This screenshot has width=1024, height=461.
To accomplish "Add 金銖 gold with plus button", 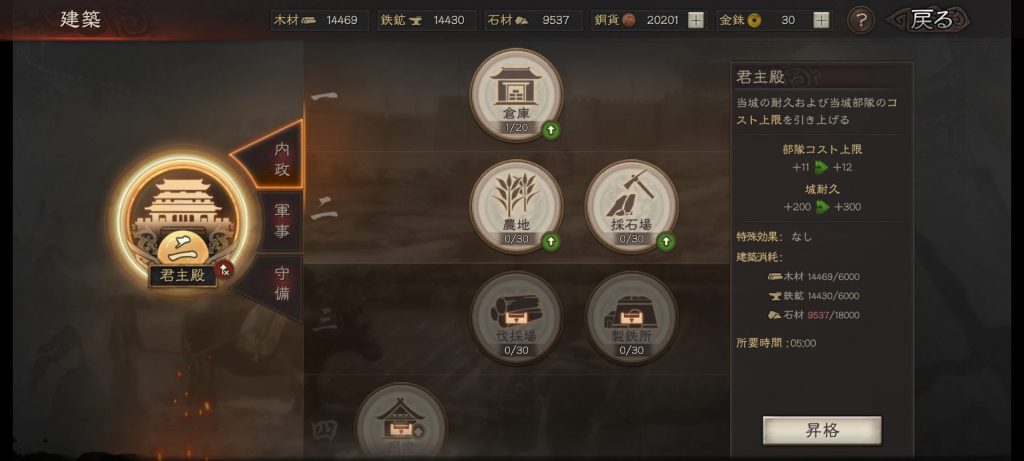I will [x=822, y=20].
